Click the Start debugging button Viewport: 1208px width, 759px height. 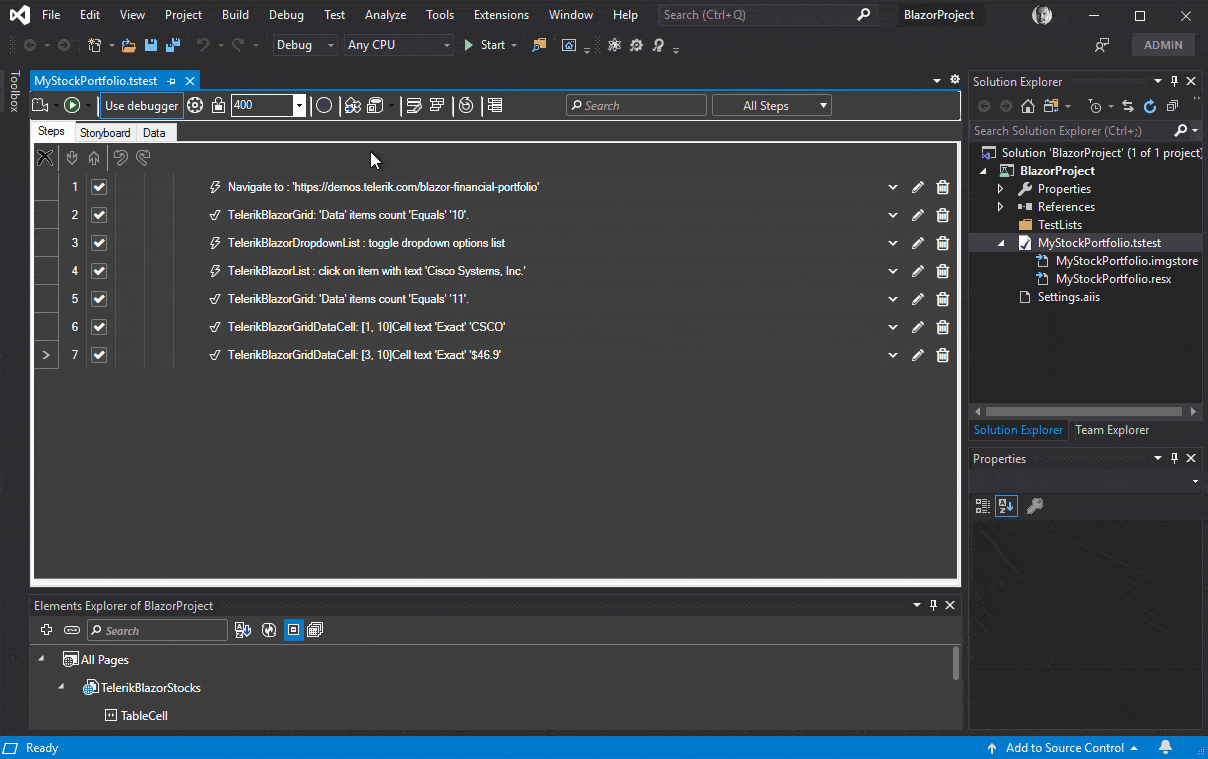[490, 45]
